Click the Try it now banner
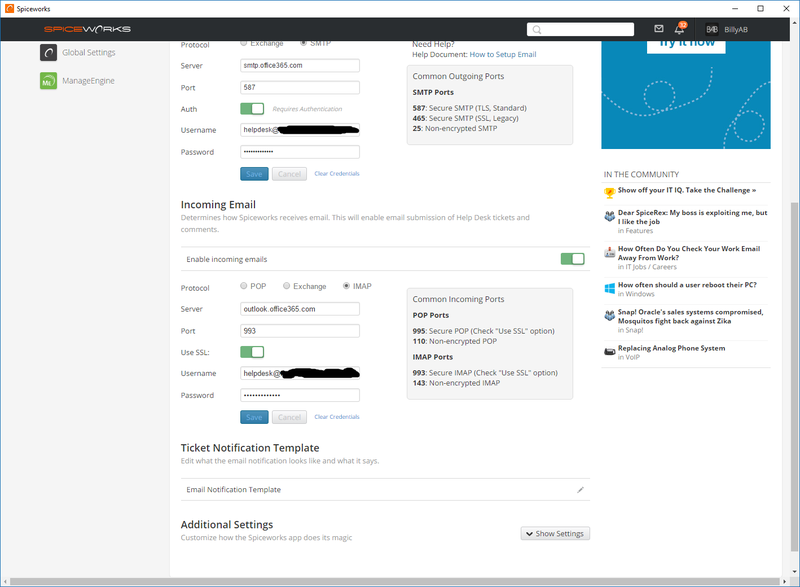Viewport: 800px width, 587px height. coord(685,42)
